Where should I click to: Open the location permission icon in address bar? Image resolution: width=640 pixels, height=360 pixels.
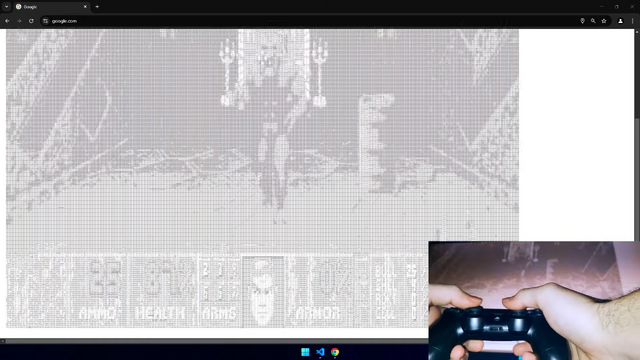click(x=582, y=21)
